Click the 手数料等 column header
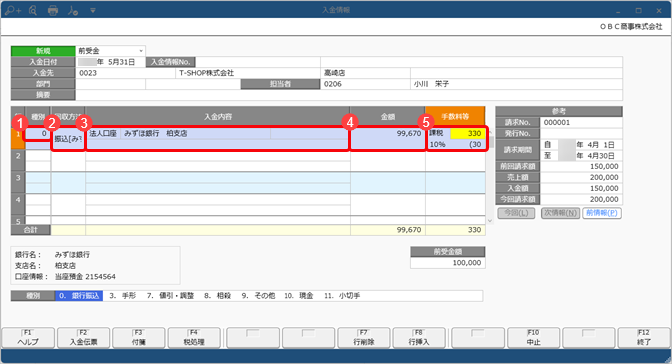 (455, 117)
